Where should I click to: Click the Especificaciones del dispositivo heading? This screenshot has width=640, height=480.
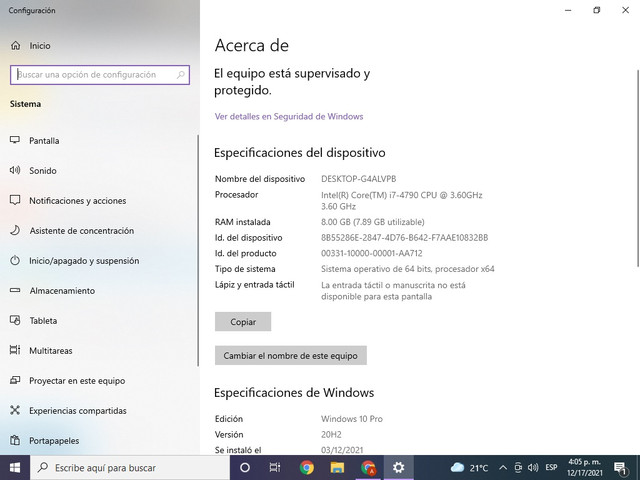click(300, 153)
